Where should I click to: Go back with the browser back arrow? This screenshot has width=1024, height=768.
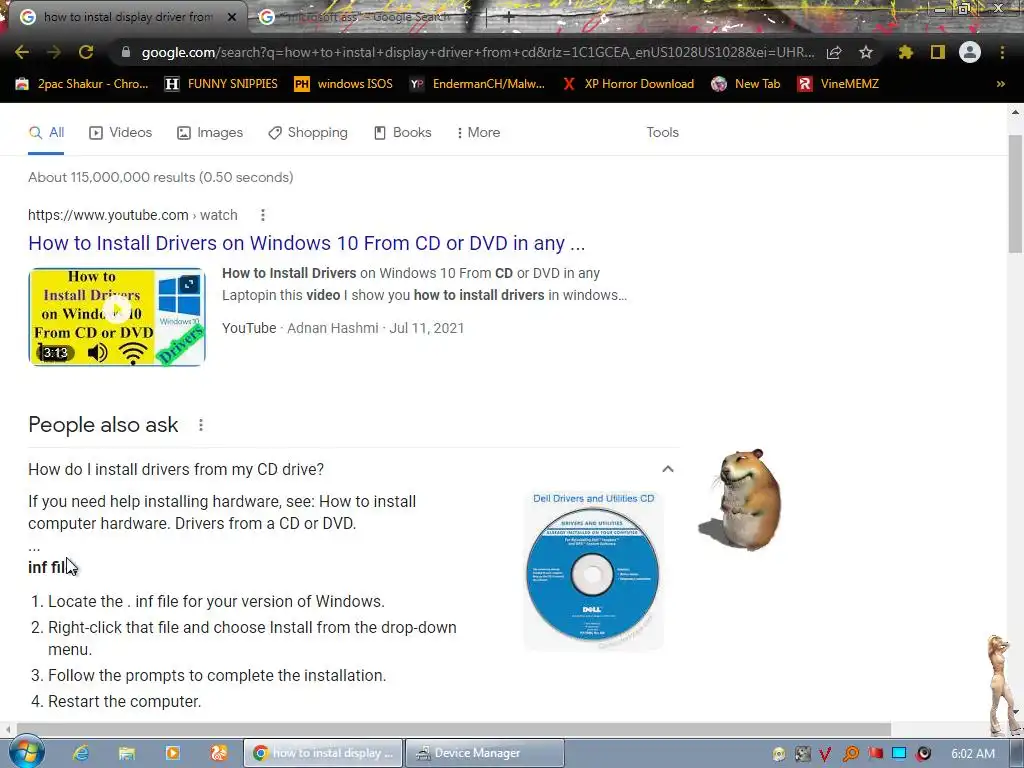coord(22,52)
